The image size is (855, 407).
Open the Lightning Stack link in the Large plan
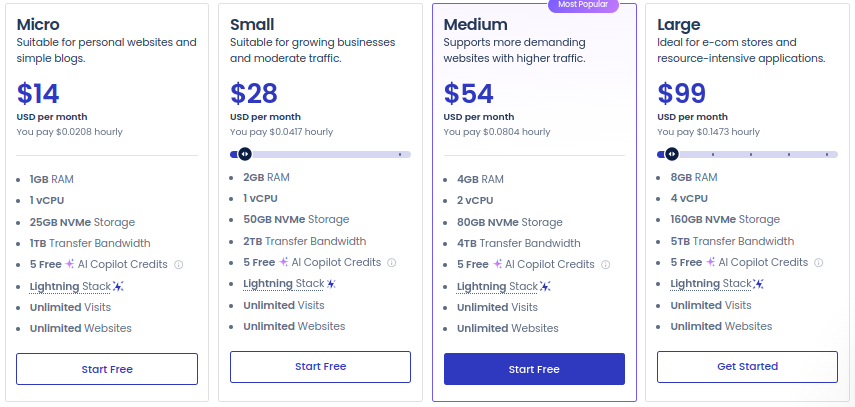(x=709, y=284)
